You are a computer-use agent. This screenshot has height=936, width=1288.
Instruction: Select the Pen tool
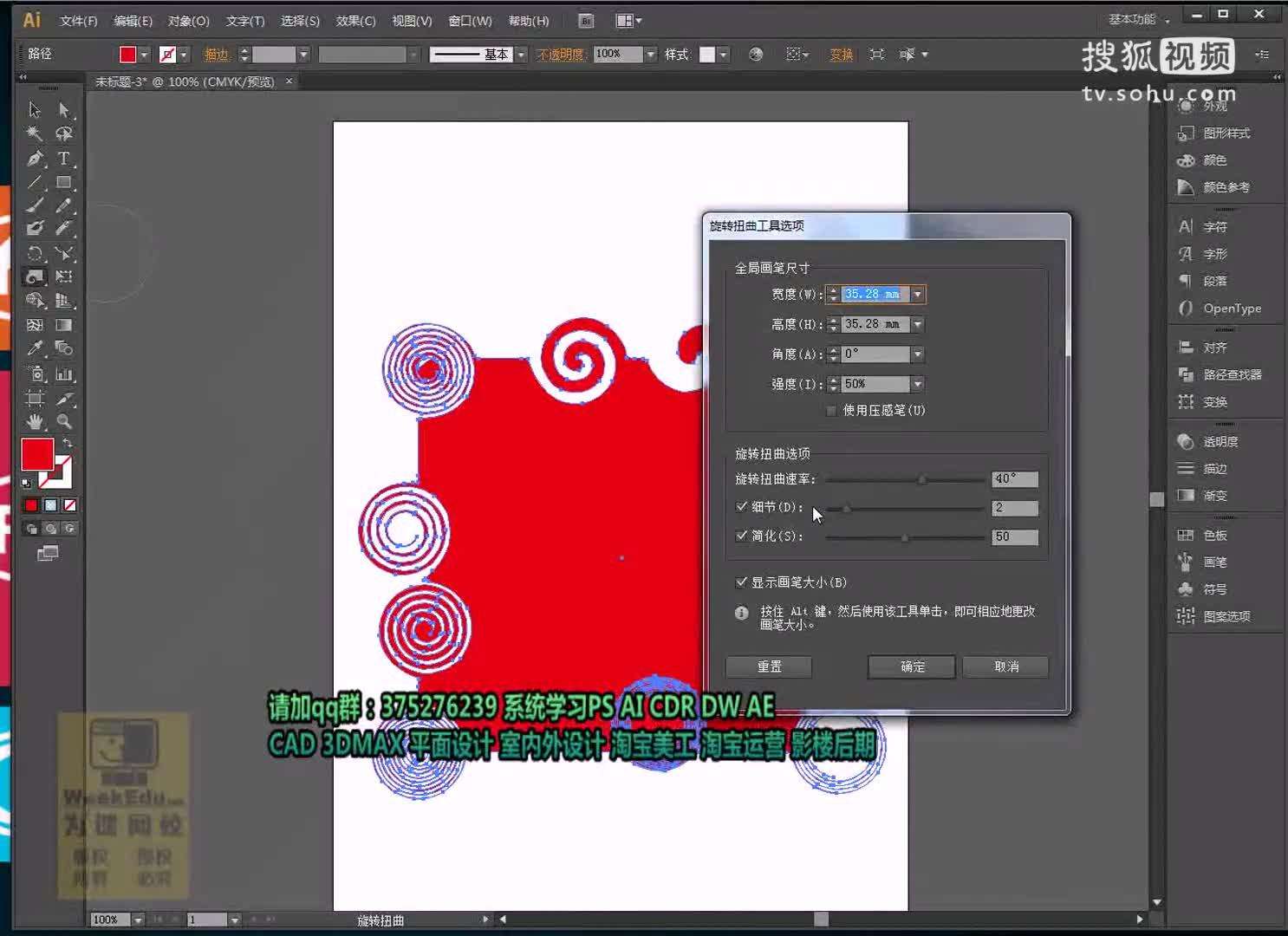coord(35,159)
